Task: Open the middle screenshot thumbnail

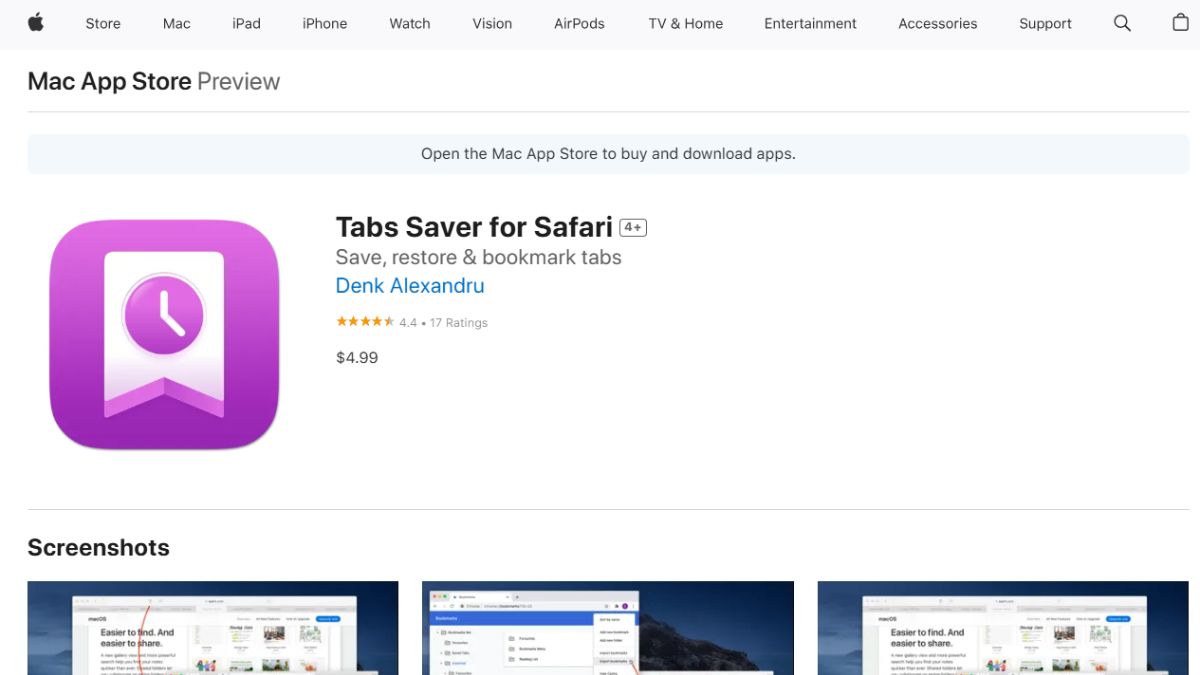Action: 608,628
